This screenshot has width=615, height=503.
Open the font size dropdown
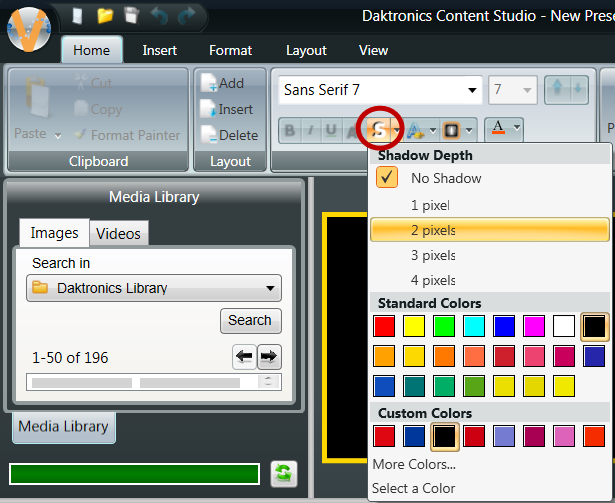tap(528, 90)
